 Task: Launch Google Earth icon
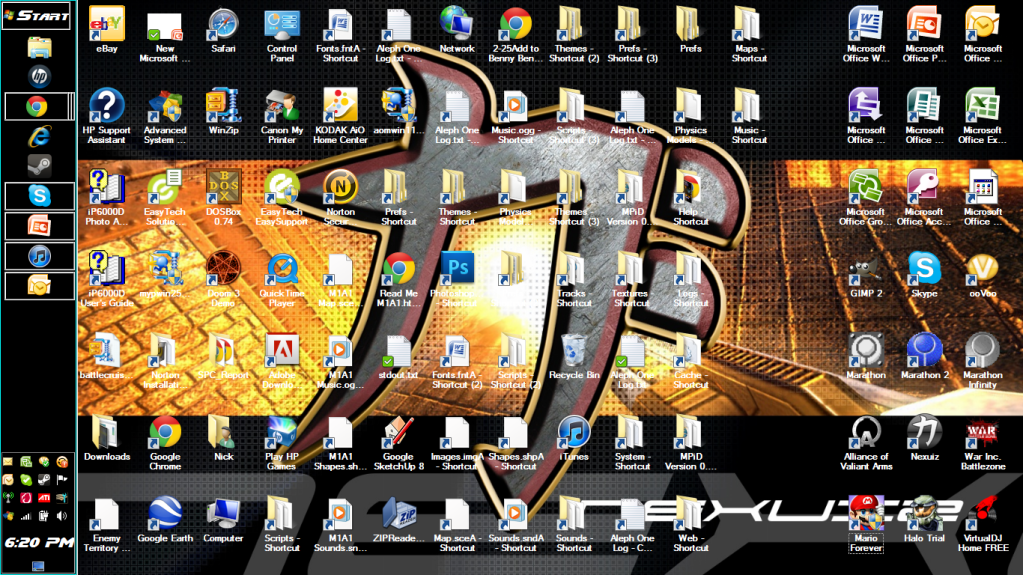165,520
